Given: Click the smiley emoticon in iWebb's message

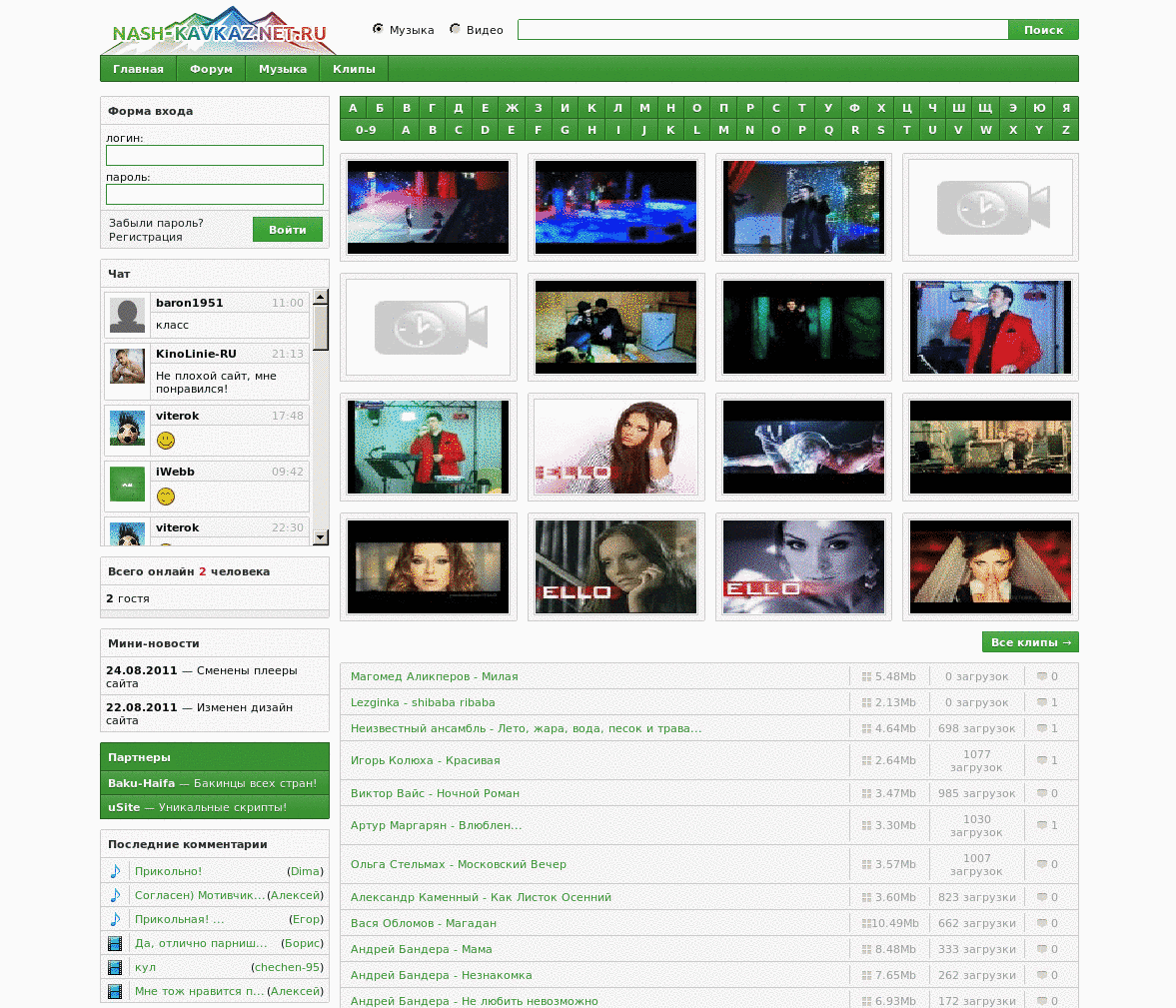Looking at the screenshot, I should tap(166, 497).
